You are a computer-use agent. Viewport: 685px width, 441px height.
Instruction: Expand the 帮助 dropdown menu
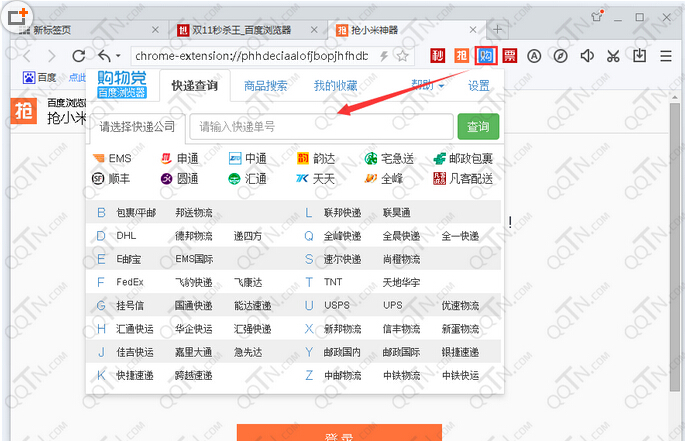(428, 86)
